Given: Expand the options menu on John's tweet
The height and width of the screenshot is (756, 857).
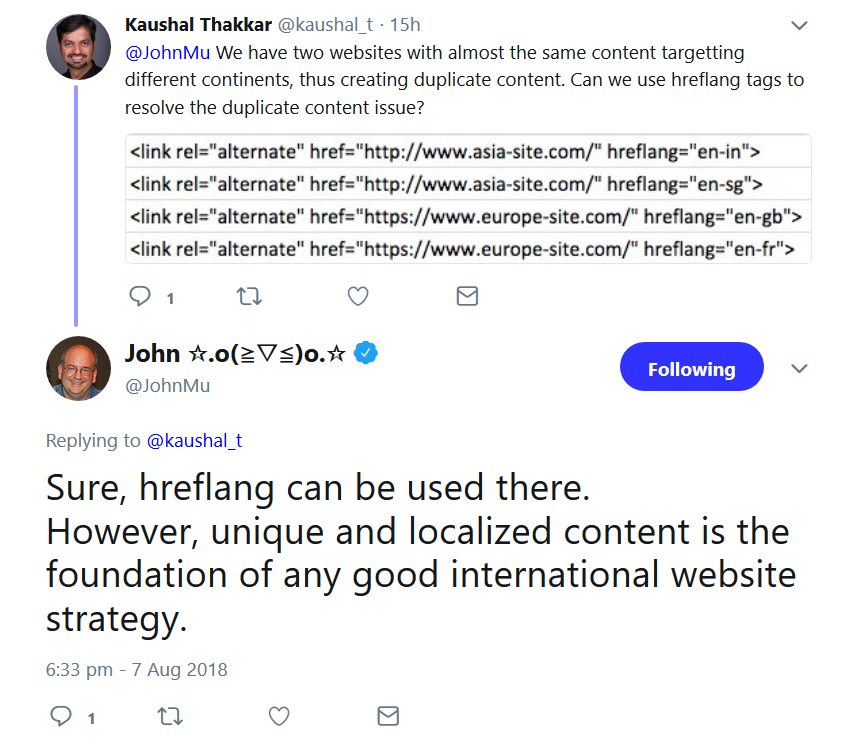Looking at the screenshot, I should tap(799, 368).
